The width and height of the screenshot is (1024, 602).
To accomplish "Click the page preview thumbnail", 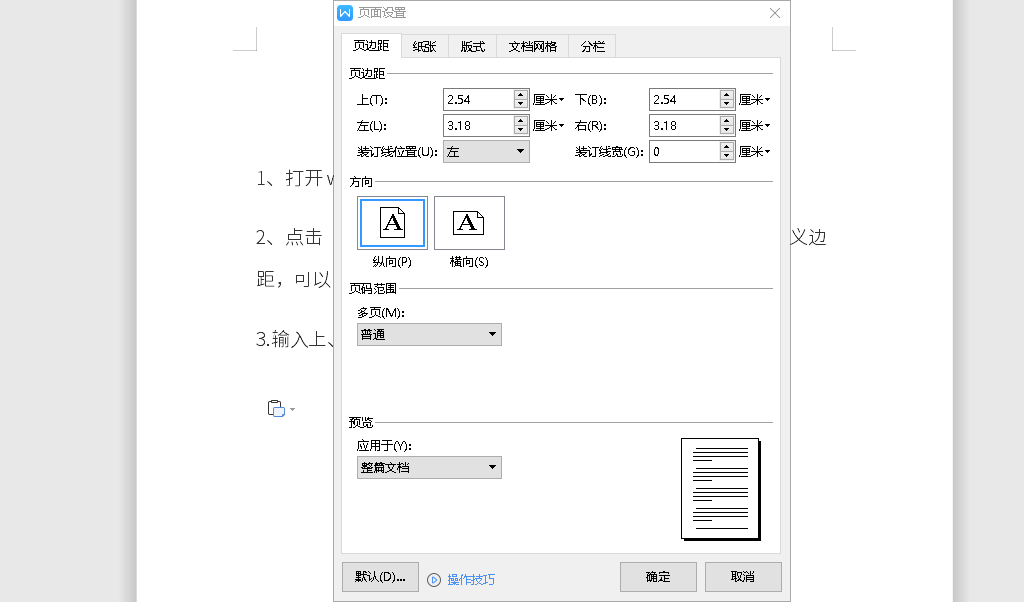I will pos(719,488).
